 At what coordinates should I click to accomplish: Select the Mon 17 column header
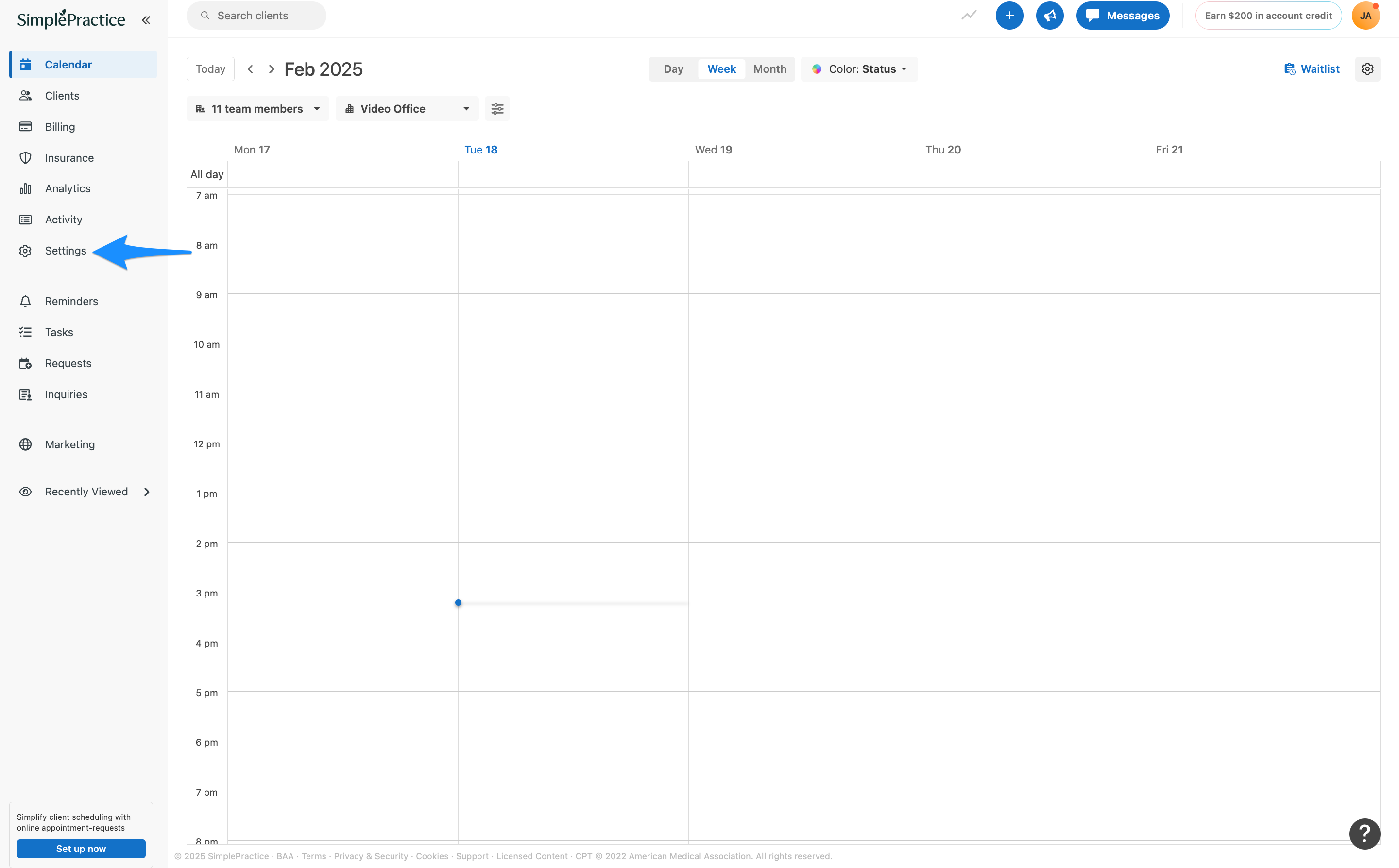(252, 149)
